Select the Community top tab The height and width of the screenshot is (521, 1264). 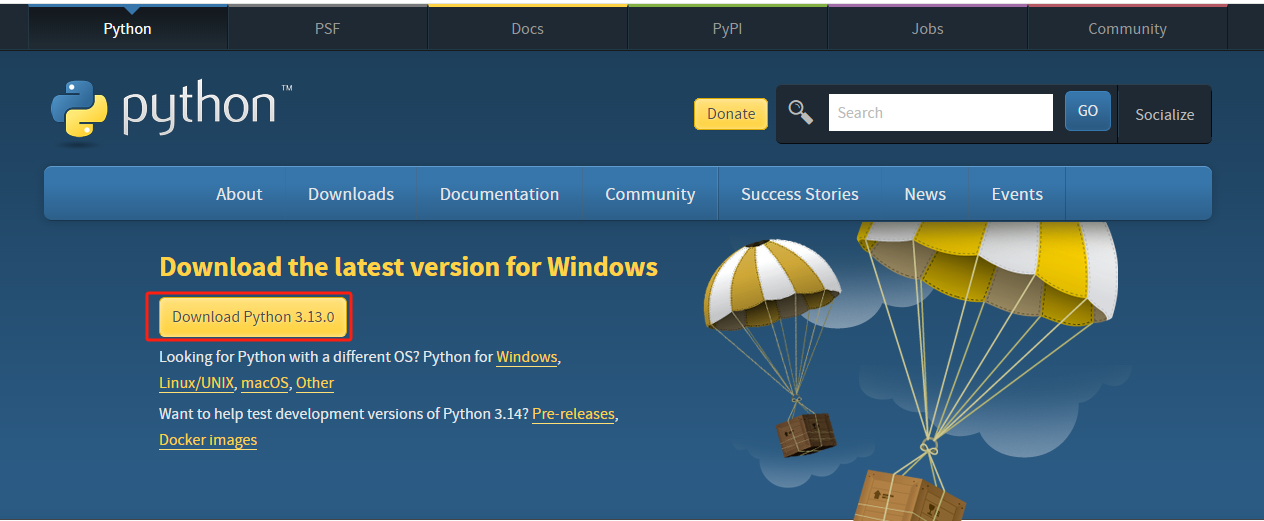[x=1127, y=29]
